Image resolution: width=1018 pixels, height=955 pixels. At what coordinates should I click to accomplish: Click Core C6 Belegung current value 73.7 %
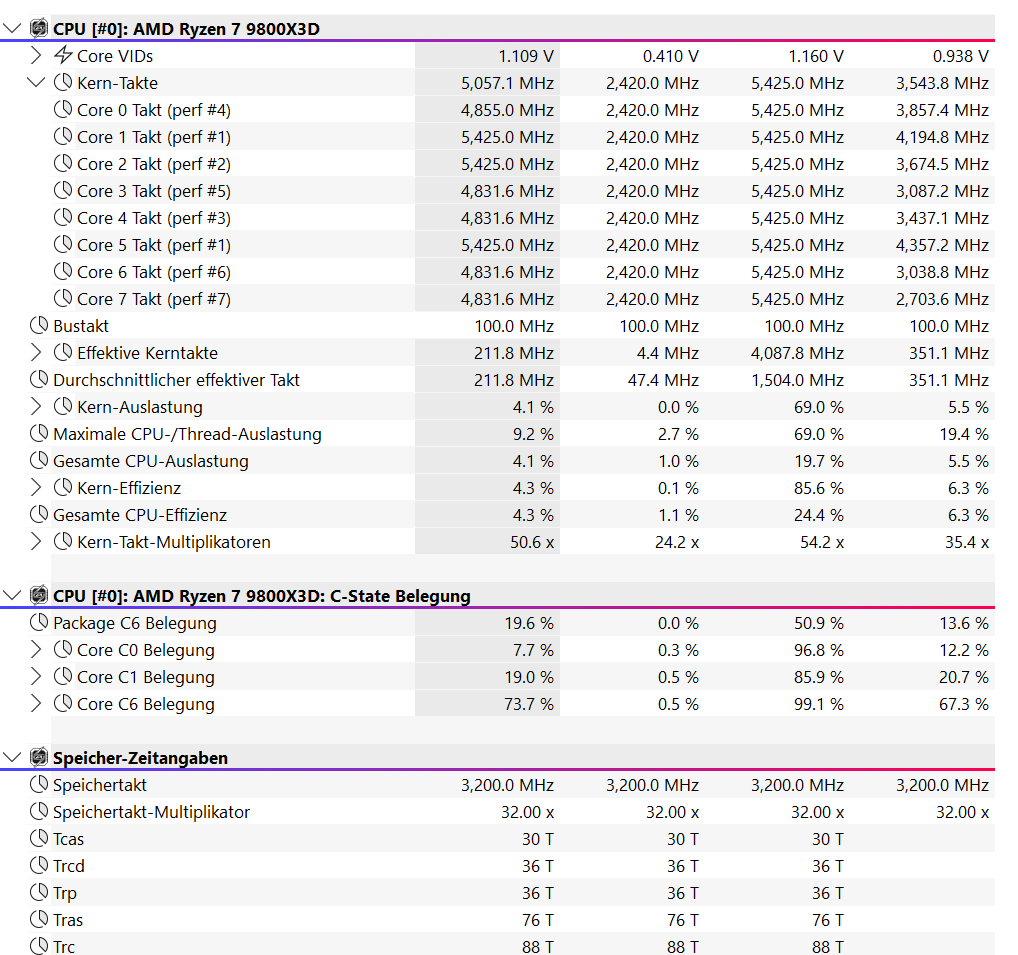pyautogui.click(x=529, y=704)
